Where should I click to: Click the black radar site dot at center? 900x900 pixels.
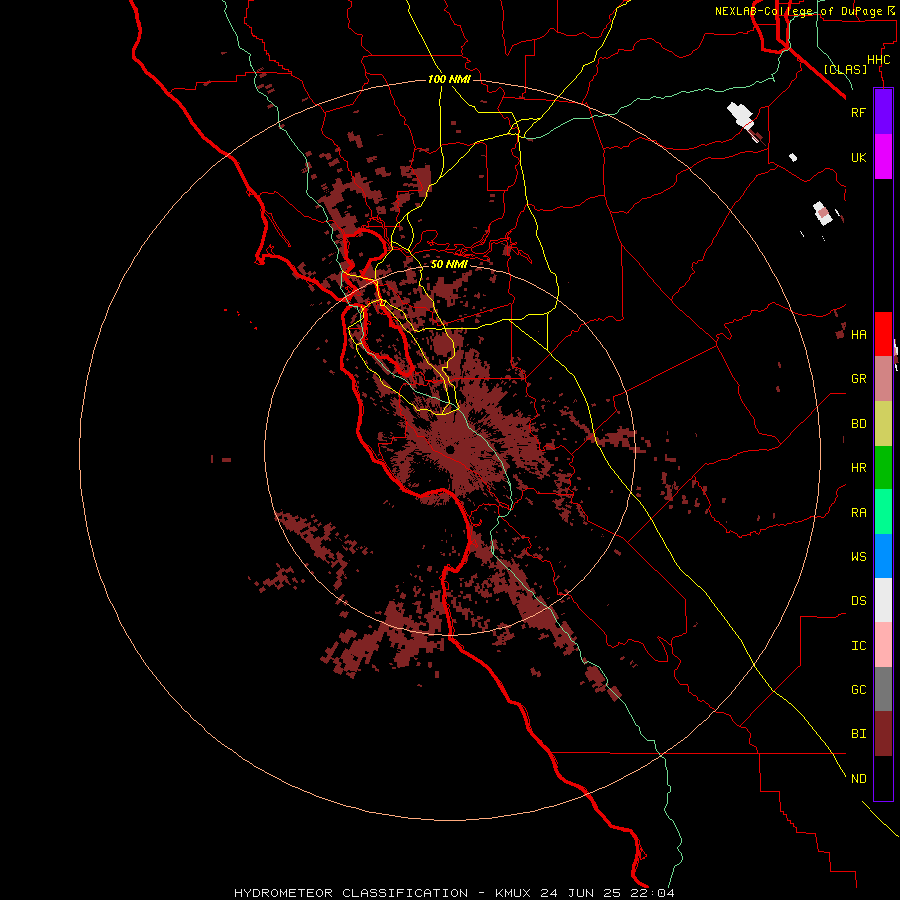tap(450, 450)
